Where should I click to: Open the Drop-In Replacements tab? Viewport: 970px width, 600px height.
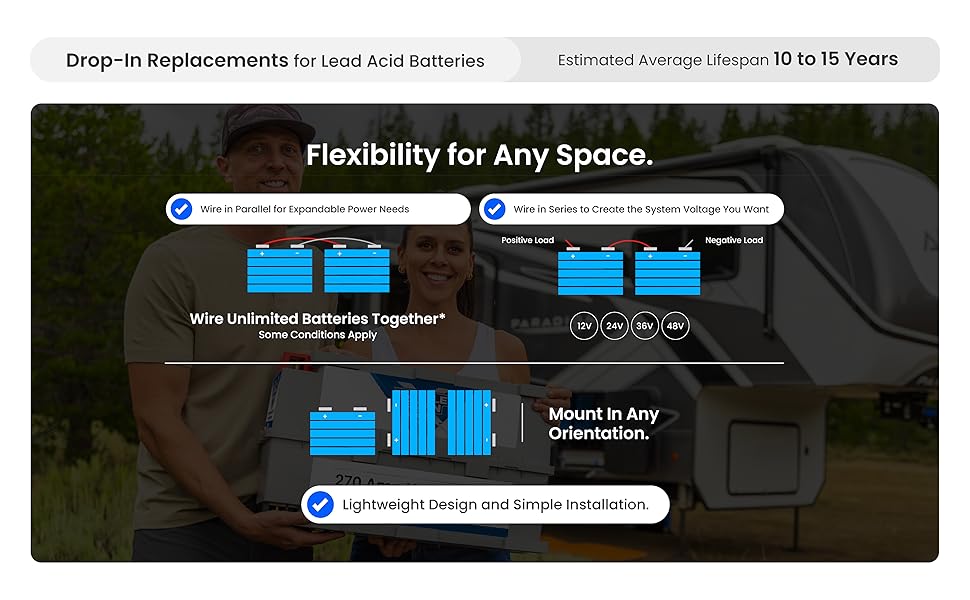click(x=275, y=60)
